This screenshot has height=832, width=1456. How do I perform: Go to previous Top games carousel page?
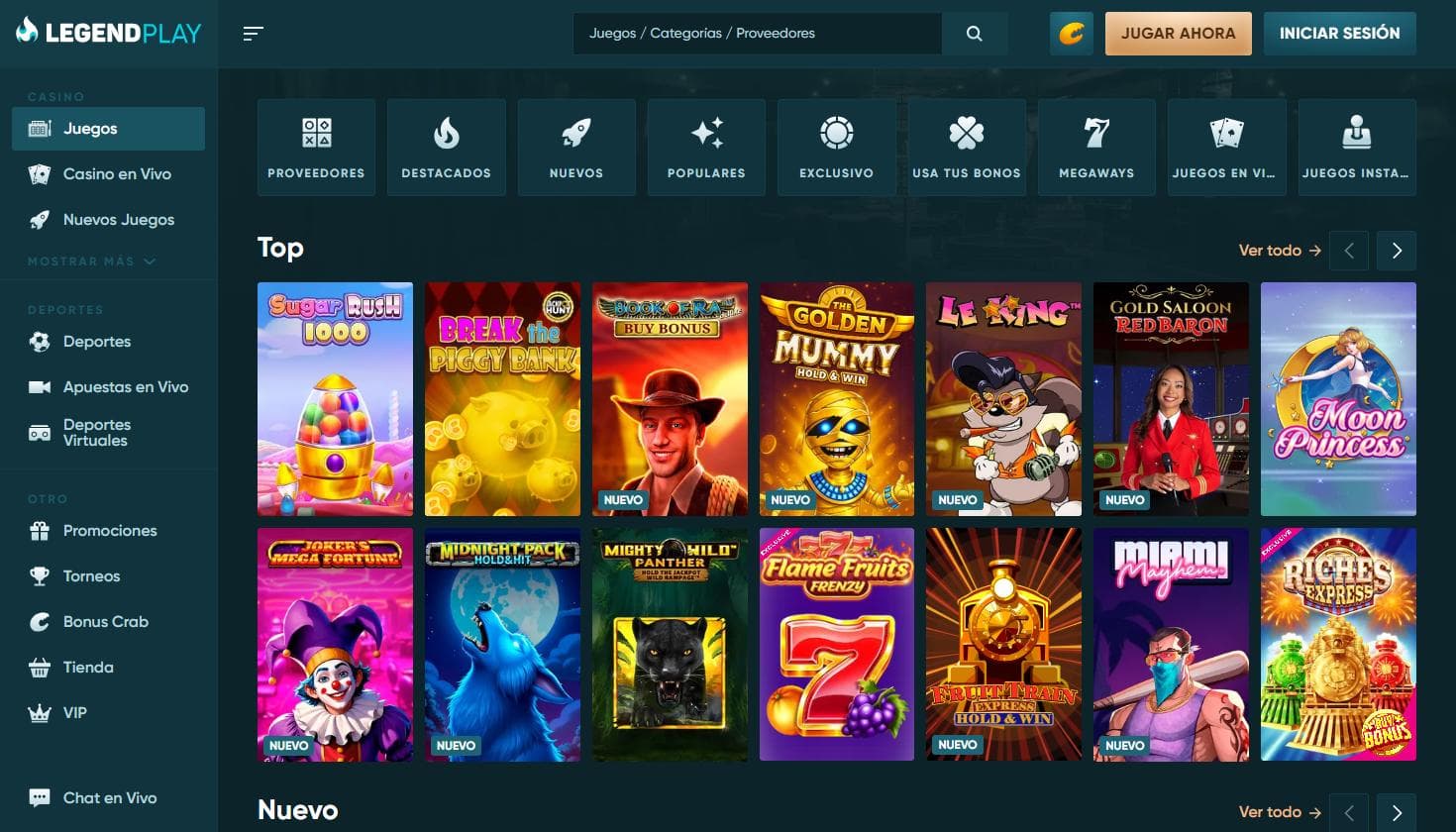tap(1349, 251)
